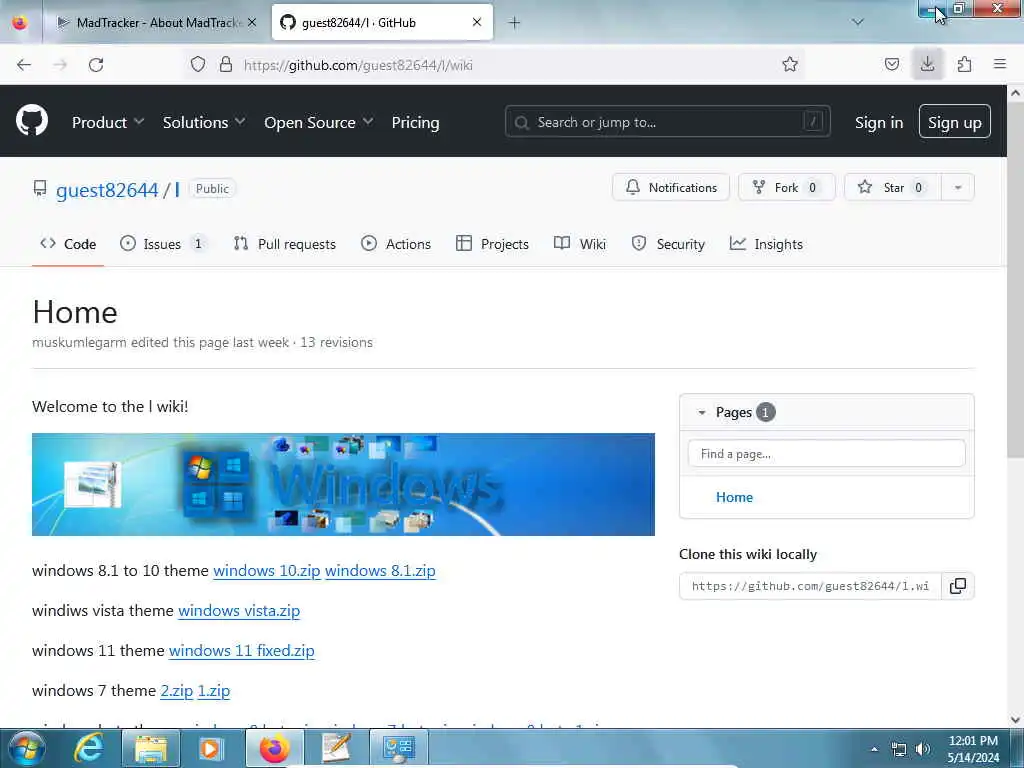Switch to the Pull requests tab
This screenshot has width=1024, height=768.
click(285, 244)
